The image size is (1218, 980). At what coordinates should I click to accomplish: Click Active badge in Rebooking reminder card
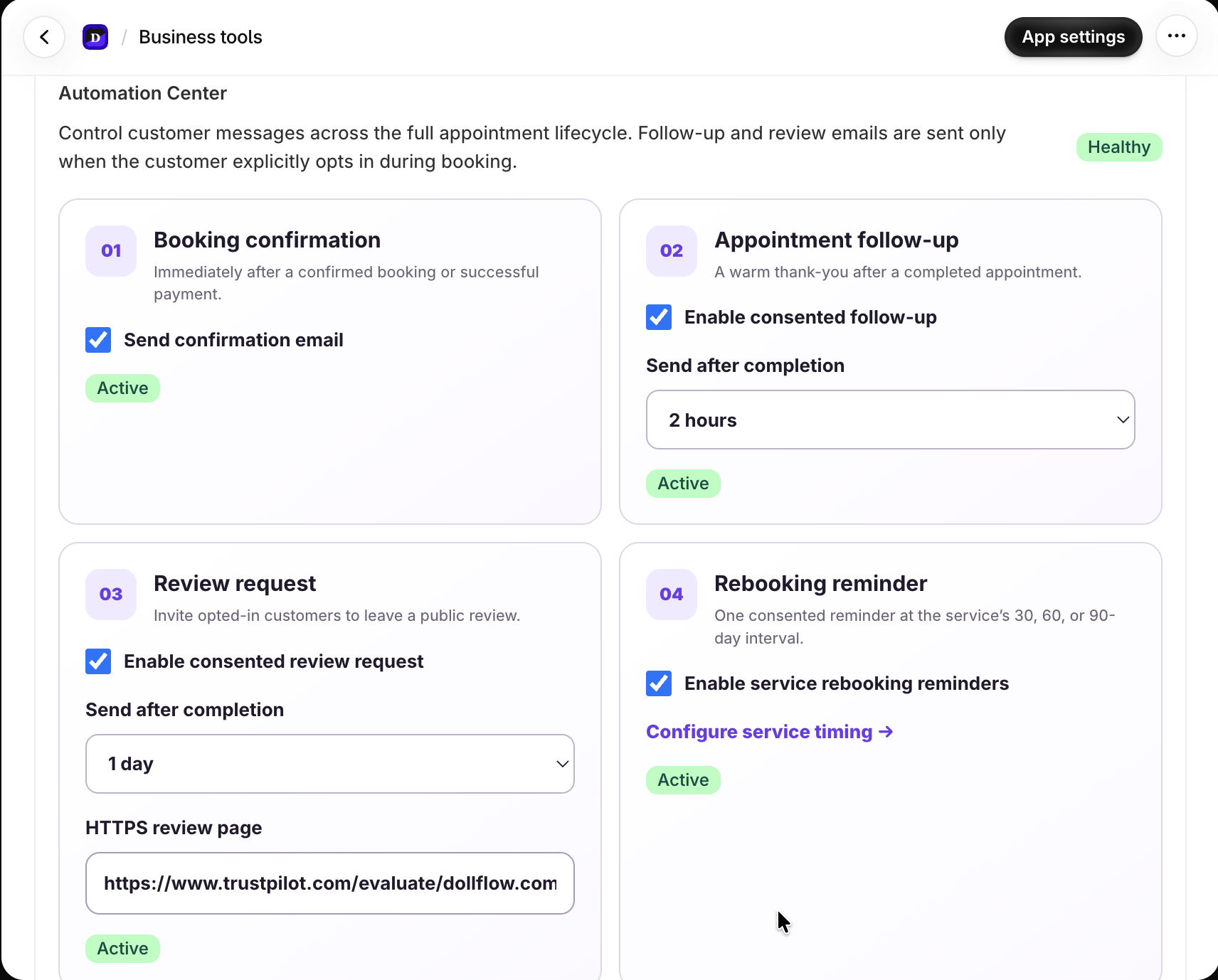(x=683, y=780)
